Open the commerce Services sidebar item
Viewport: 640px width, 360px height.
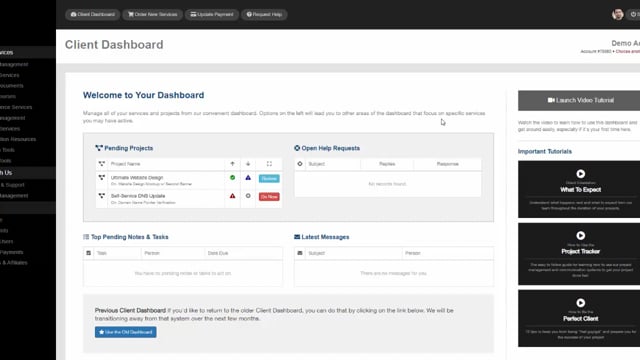point(16,107)
